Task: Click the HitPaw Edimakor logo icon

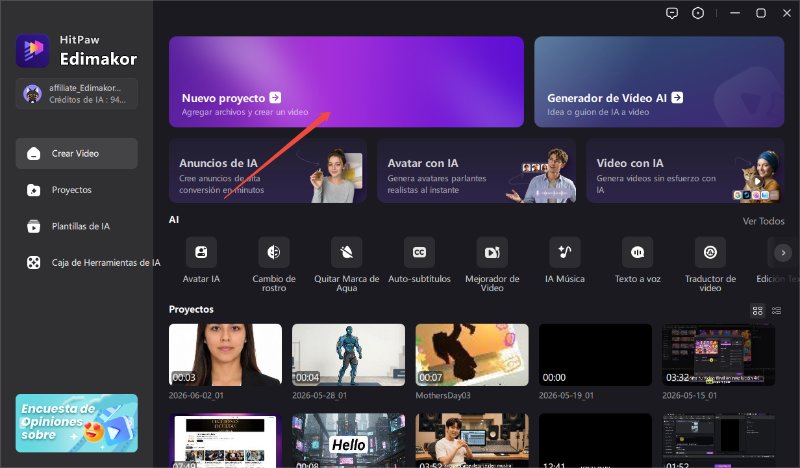Action: click(32, 51)
